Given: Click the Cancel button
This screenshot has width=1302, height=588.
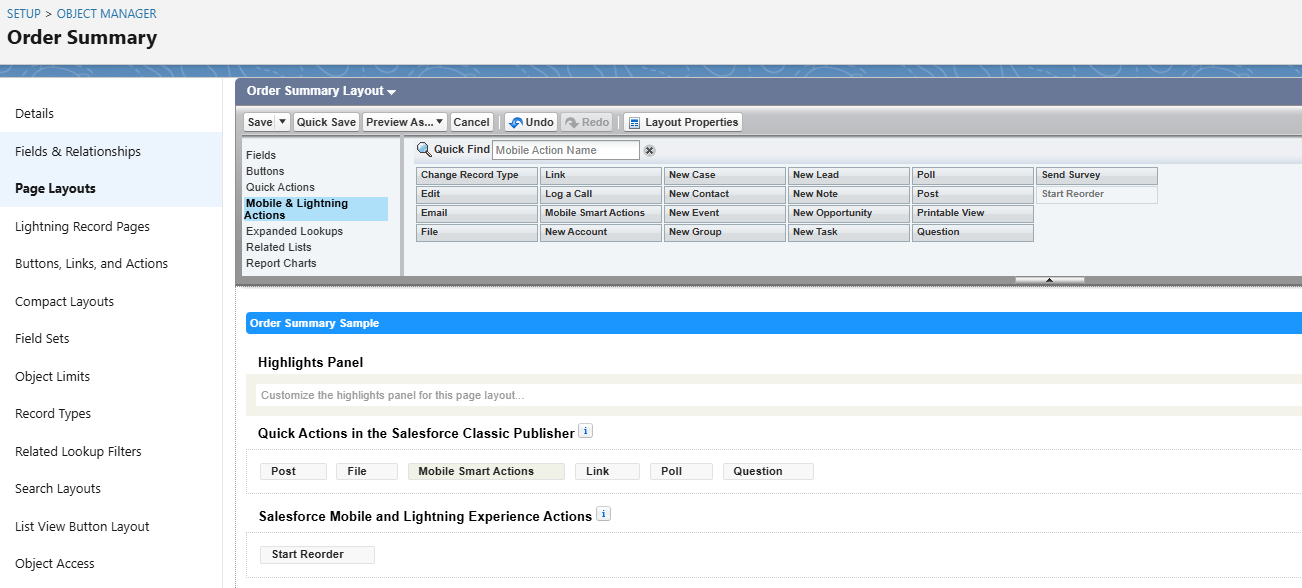Looking at the screenshot, I should coord(471,122).
